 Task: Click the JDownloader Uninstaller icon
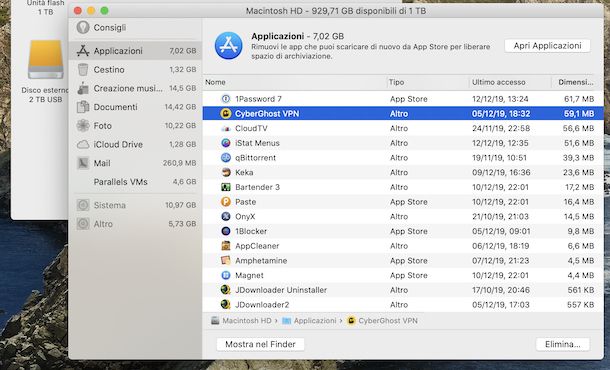226,290
